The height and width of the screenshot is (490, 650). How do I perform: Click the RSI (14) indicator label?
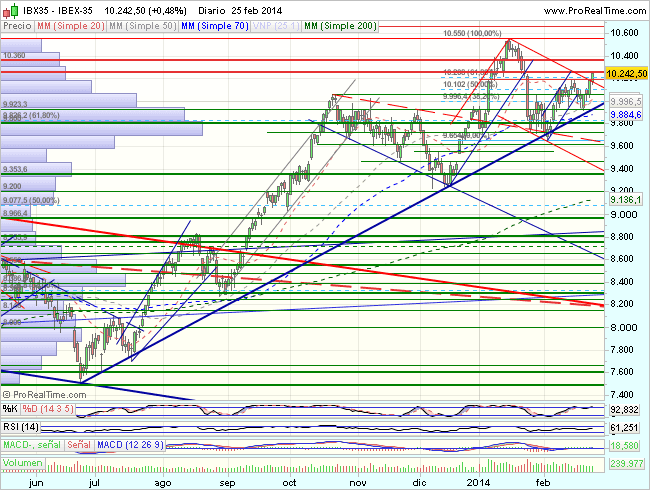21,427
